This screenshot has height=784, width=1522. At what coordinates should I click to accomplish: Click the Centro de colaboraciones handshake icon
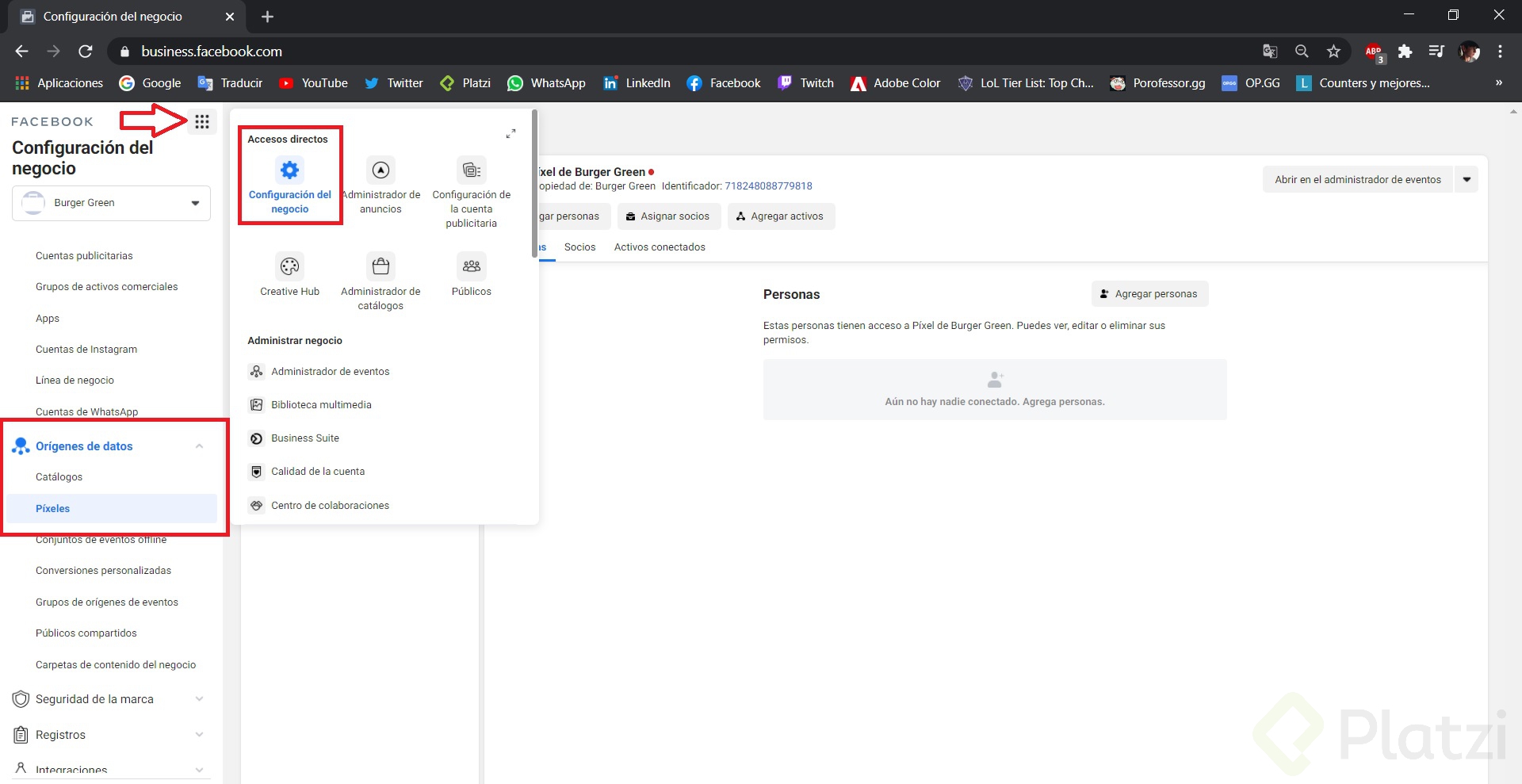click(256, 505)
